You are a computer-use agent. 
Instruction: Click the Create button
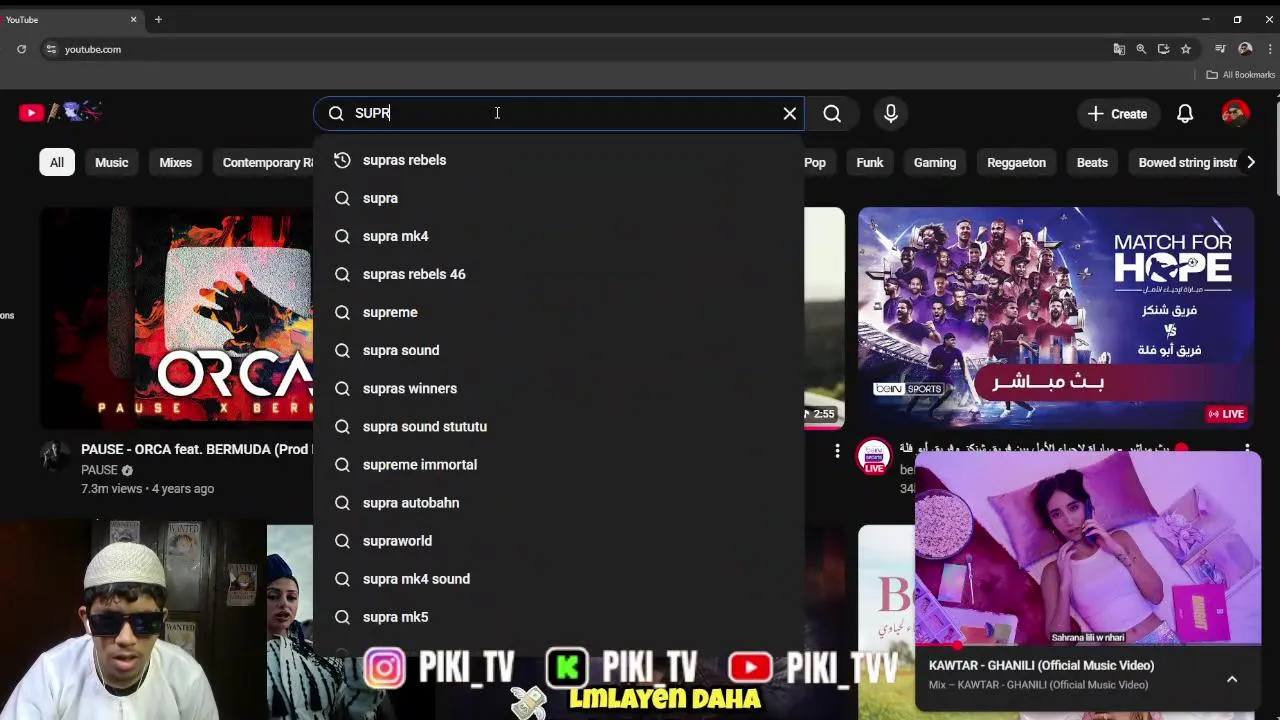coord(1118,114)
